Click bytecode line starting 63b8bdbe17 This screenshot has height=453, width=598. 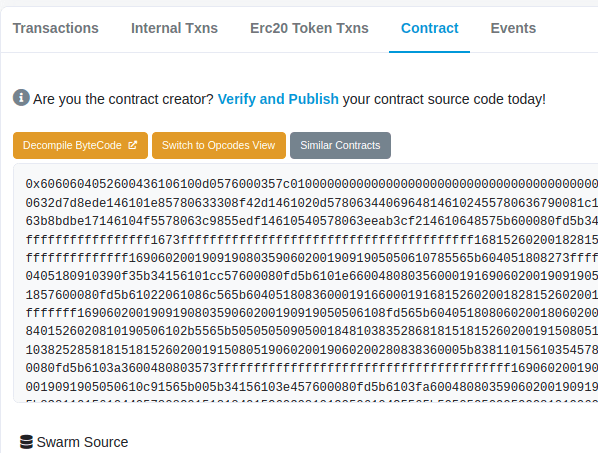(x=312, y=221)
